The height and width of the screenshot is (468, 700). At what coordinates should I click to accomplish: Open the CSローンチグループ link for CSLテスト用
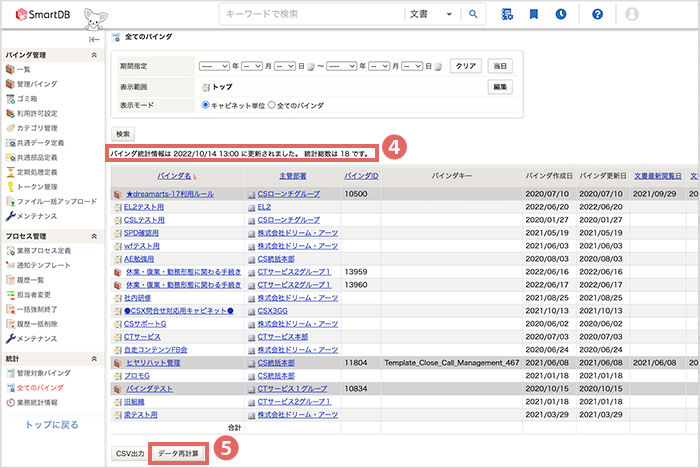289,220
